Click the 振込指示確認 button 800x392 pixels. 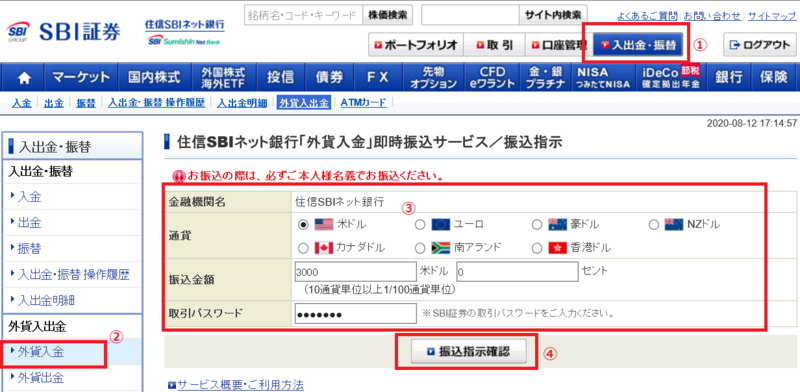468,351
